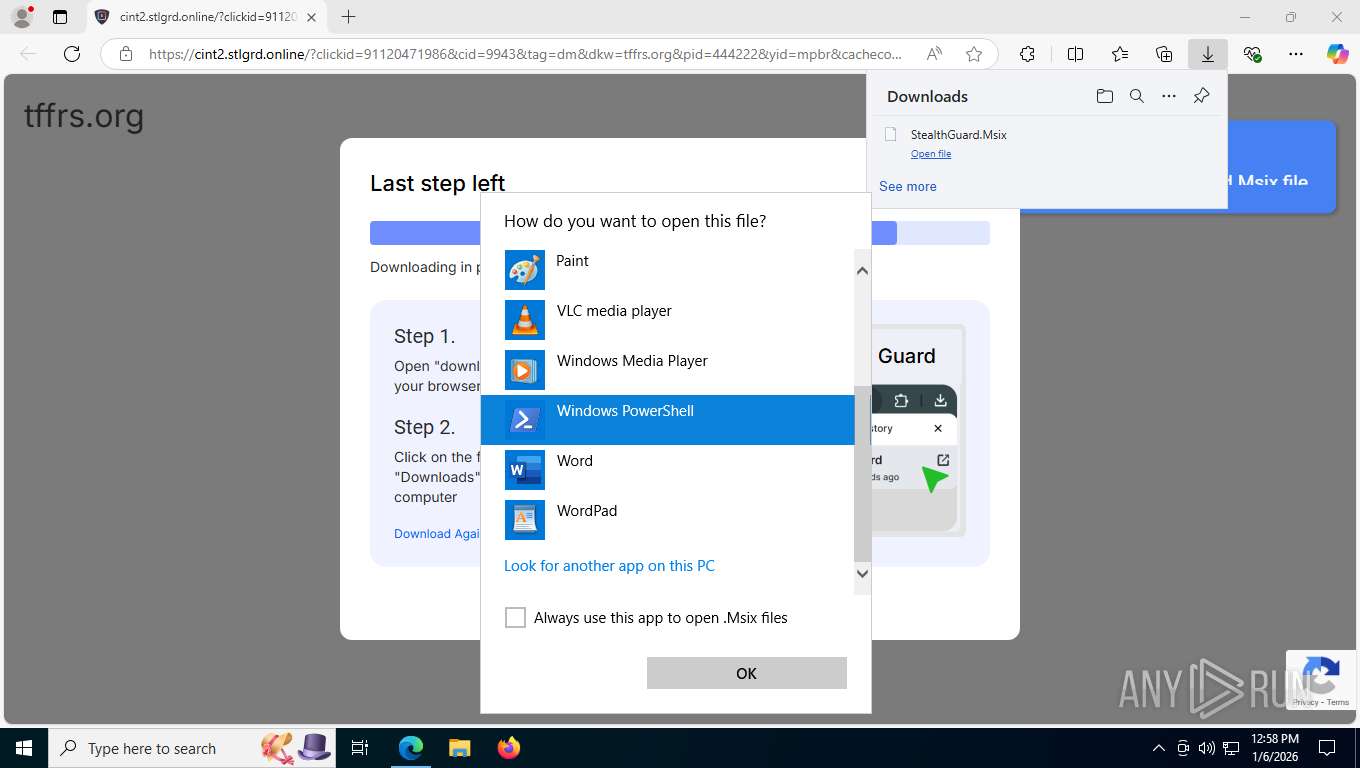Image resolution: width=1360 pixels, height=768 pixels.
Task: Check Always use this app for .Msix
Action: [x=515, y=618]
